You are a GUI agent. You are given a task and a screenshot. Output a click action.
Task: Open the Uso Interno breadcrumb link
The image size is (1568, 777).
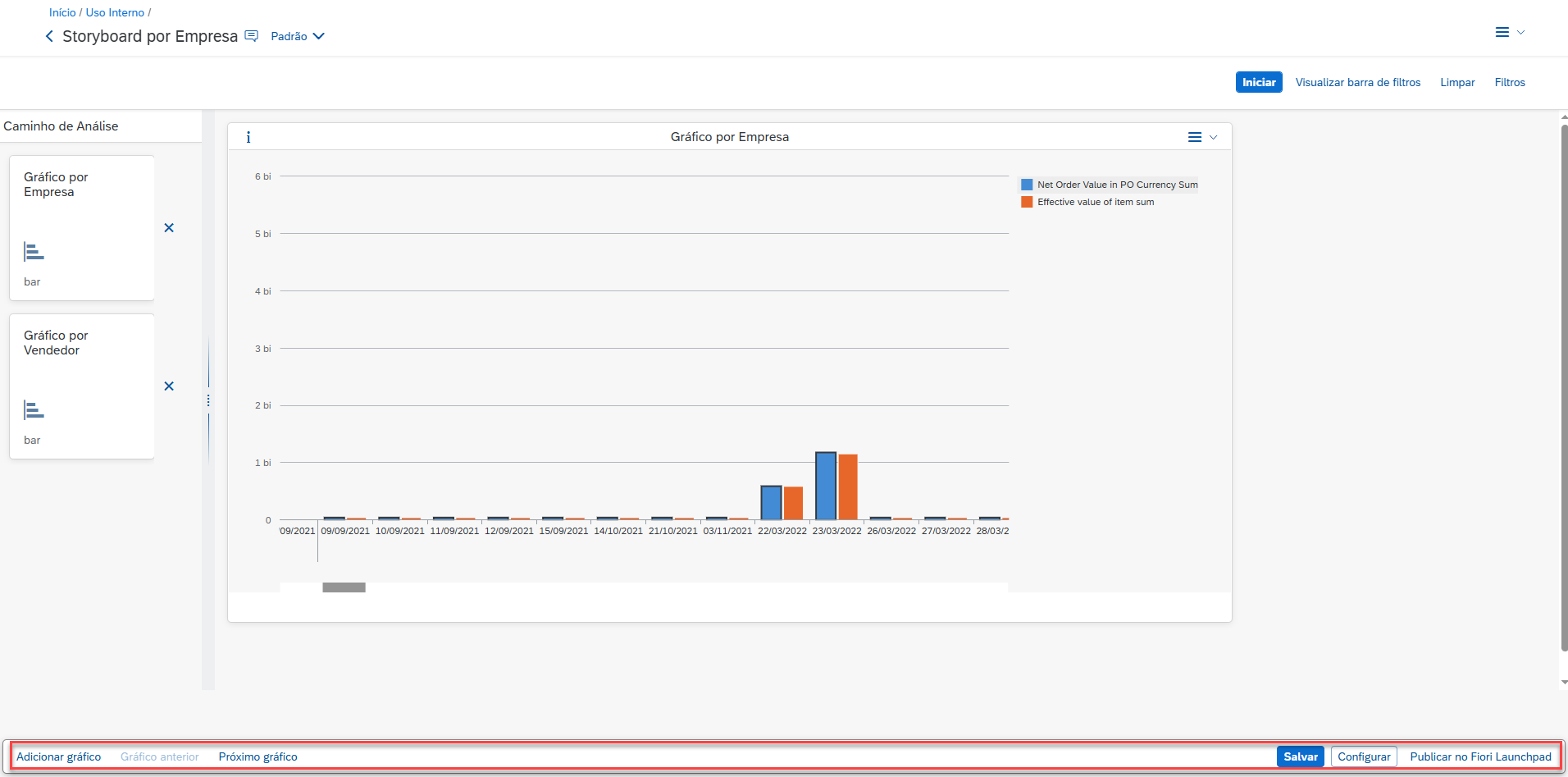(x=115, y=12)
